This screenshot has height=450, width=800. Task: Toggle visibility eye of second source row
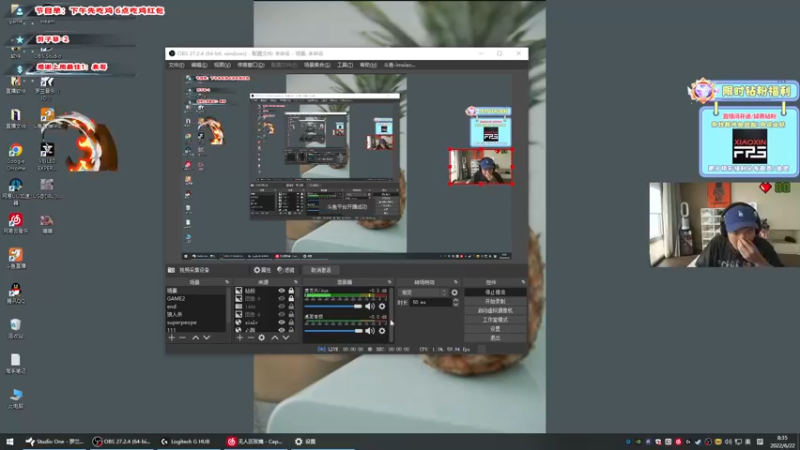(282, 298)
